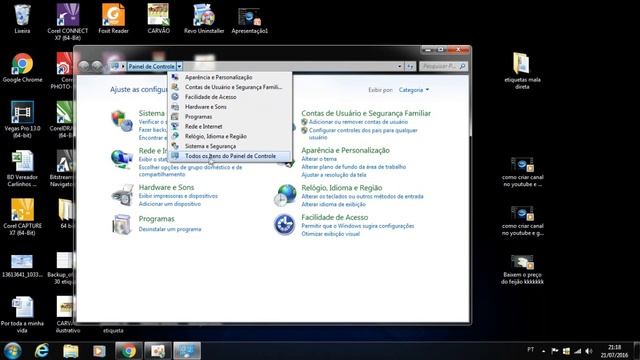The image size is (640, 360).
Task: Choose Todos os Itens do Painel de Controle
Action: (230, 156)
